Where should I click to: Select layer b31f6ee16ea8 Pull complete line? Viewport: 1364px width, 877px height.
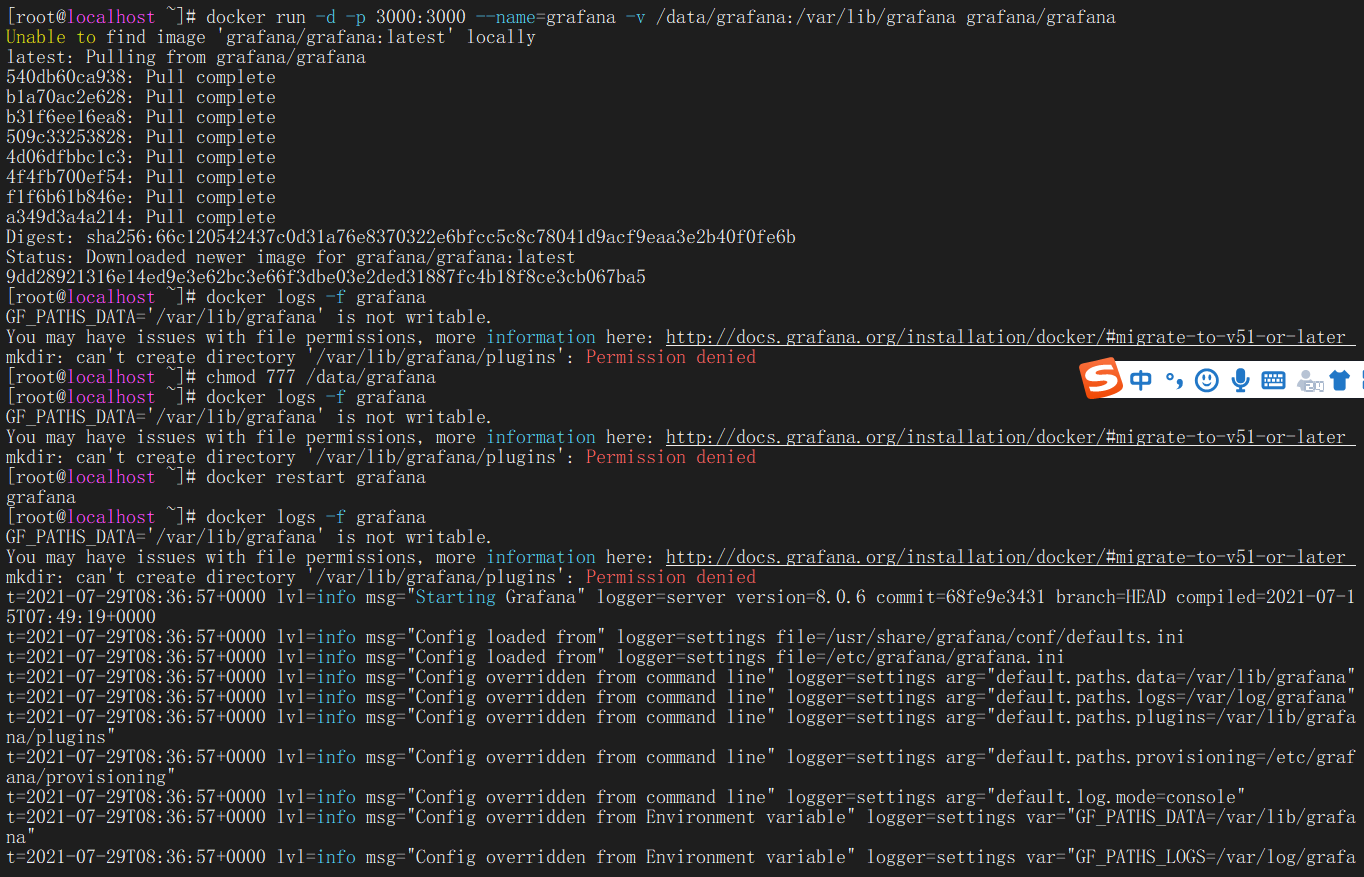[x=141, y=117]
